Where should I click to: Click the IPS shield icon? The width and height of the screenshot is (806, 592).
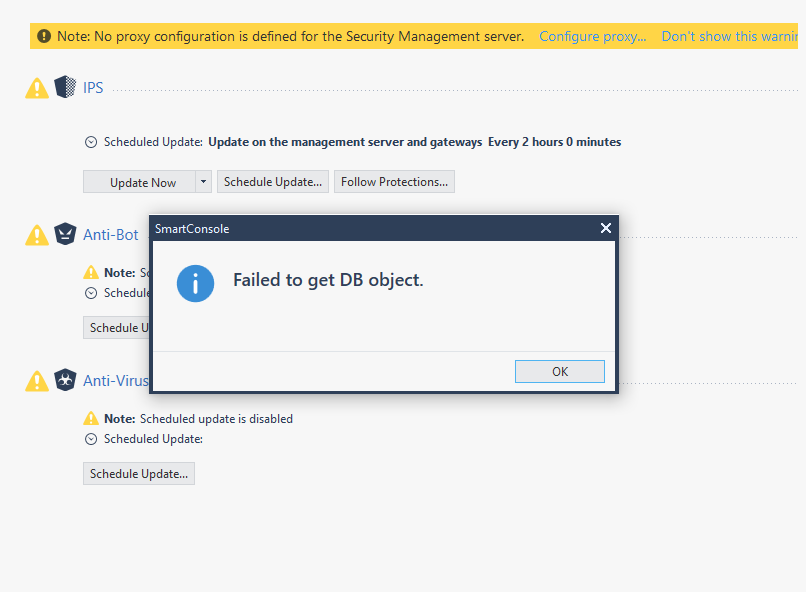[65, 88]
